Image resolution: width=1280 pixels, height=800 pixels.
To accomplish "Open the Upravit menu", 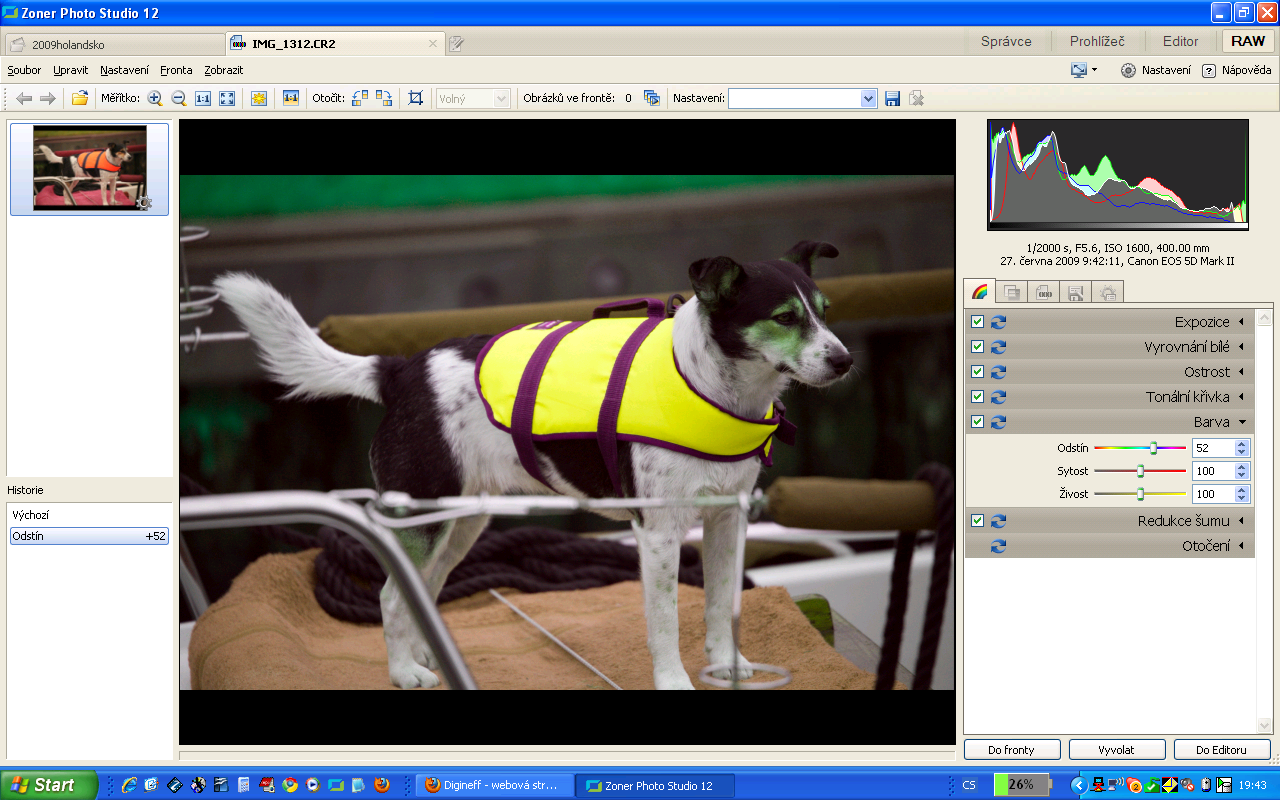I will [x=71, y=70].
